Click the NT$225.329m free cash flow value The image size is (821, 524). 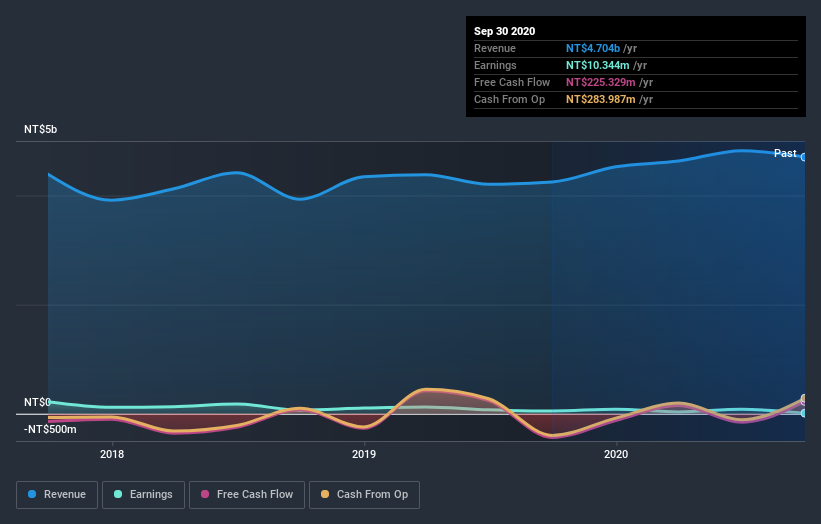click(x=601, y=82)
